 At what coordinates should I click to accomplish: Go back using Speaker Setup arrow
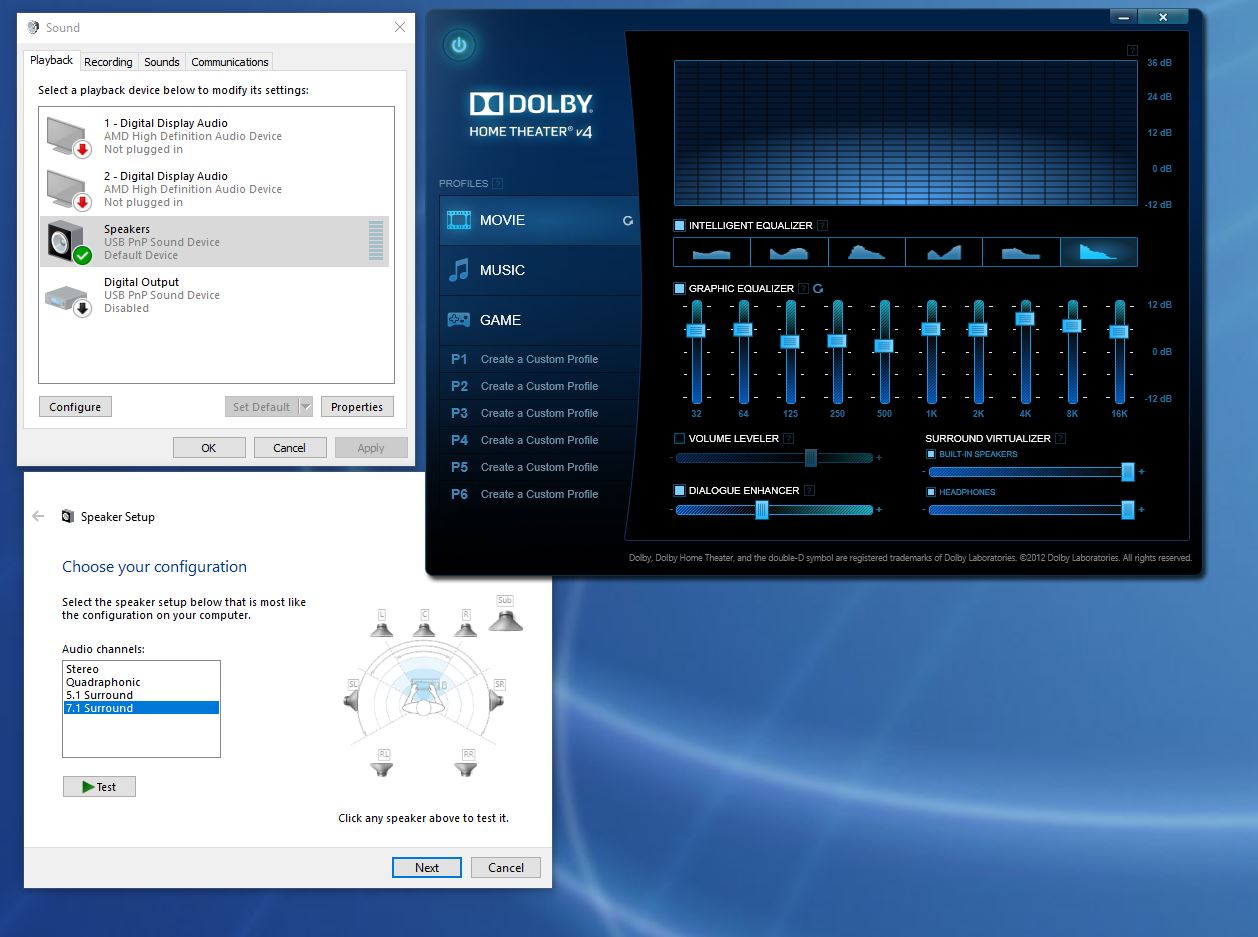pyautogui.click(x=38, y=516)
